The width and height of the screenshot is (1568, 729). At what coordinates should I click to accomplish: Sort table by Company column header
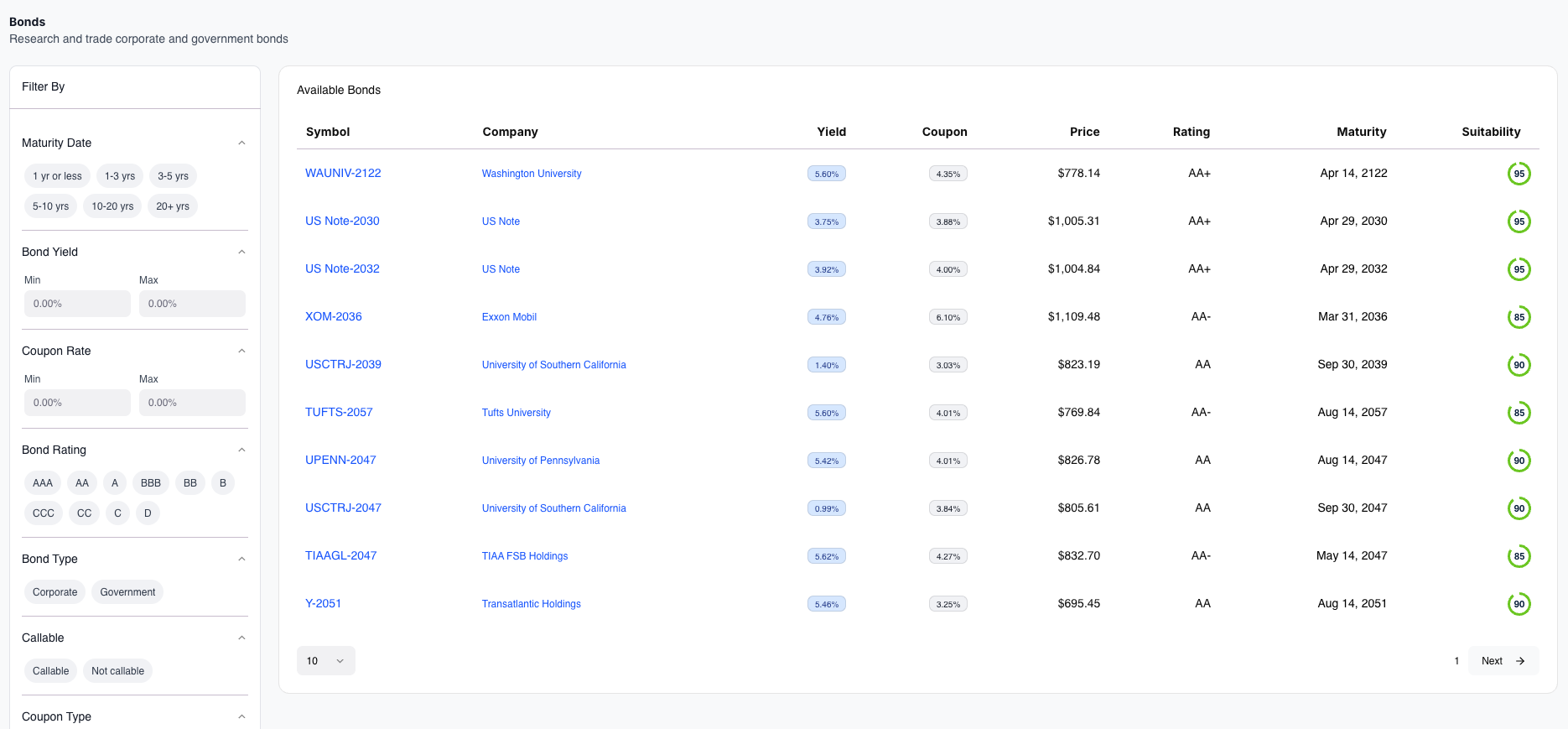(510, 132)
